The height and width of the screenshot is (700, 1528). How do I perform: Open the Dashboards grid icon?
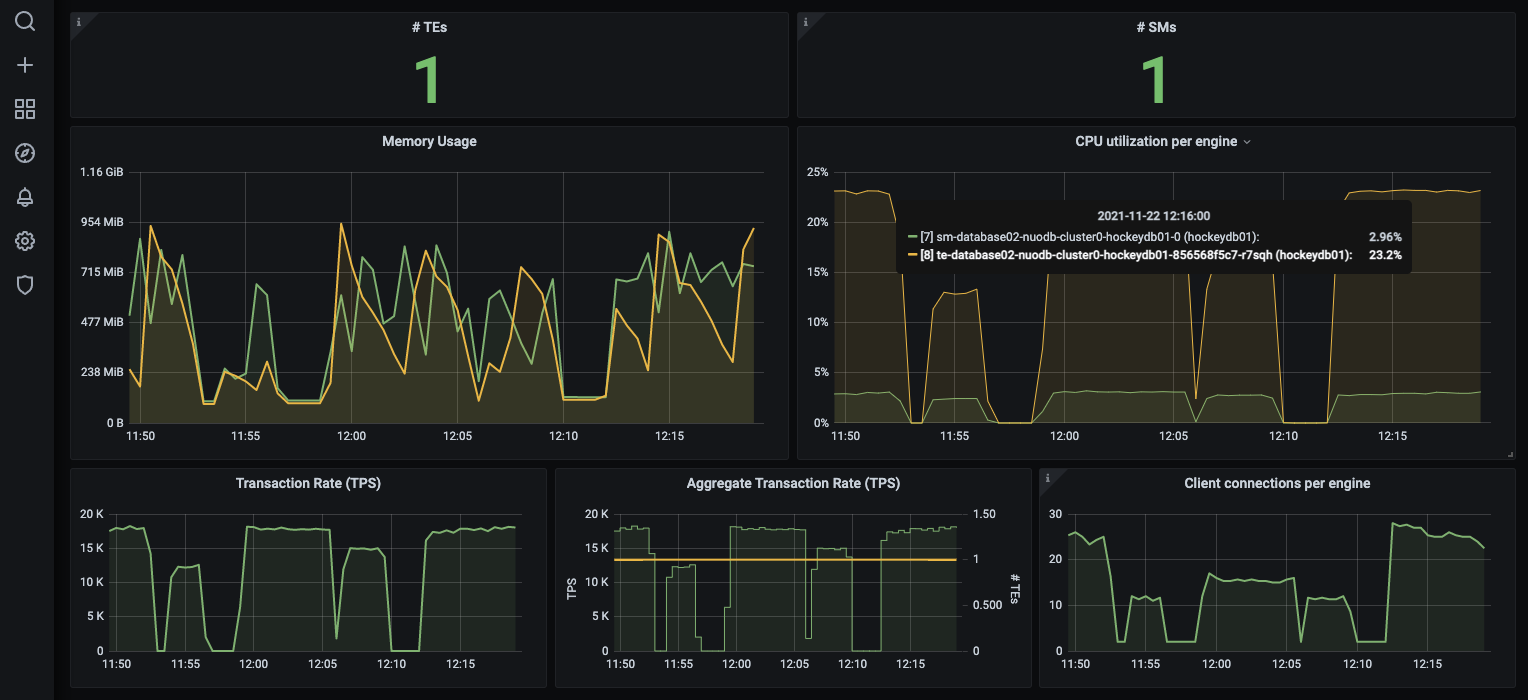[x=25, y=109]
